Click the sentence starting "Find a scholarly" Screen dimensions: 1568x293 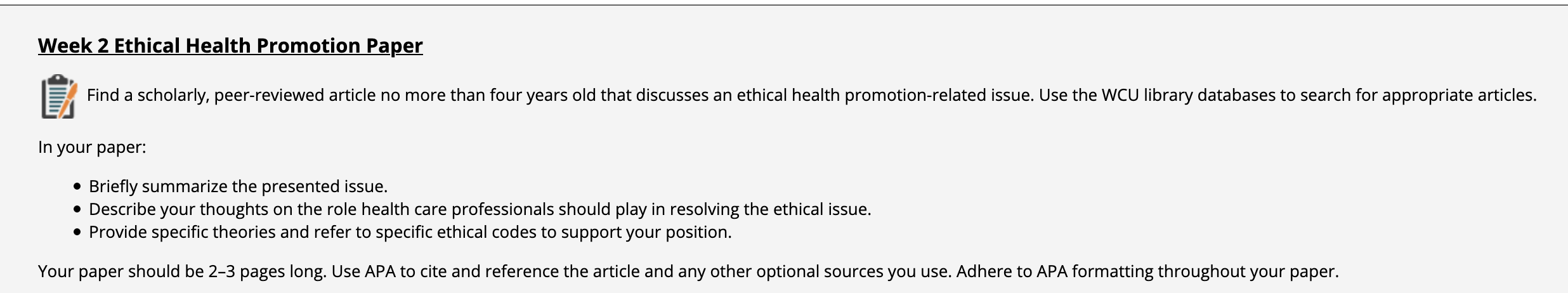pyautogui.click(x=558, y=95)
